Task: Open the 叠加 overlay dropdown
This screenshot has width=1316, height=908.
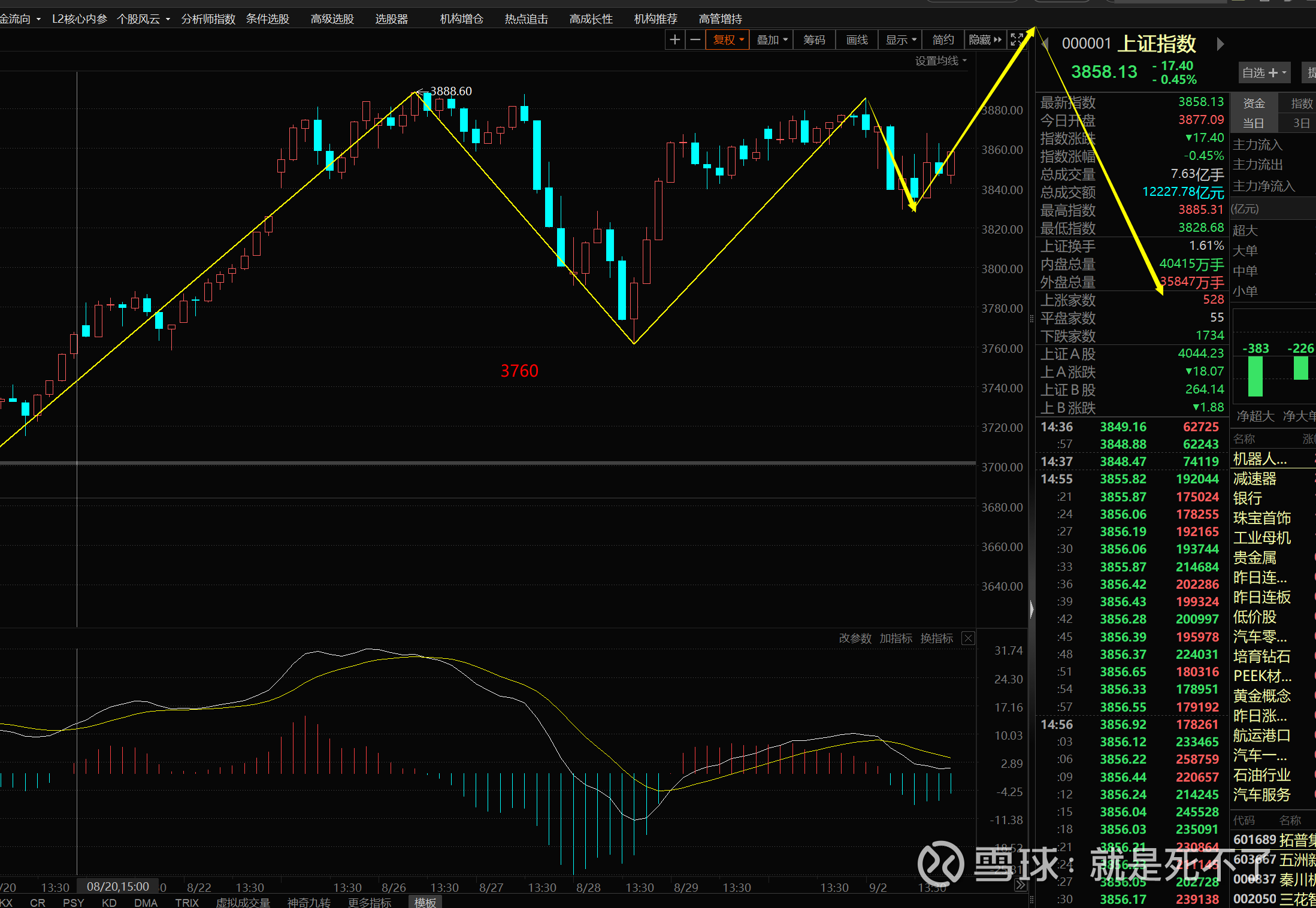Action: click(772, 40)
